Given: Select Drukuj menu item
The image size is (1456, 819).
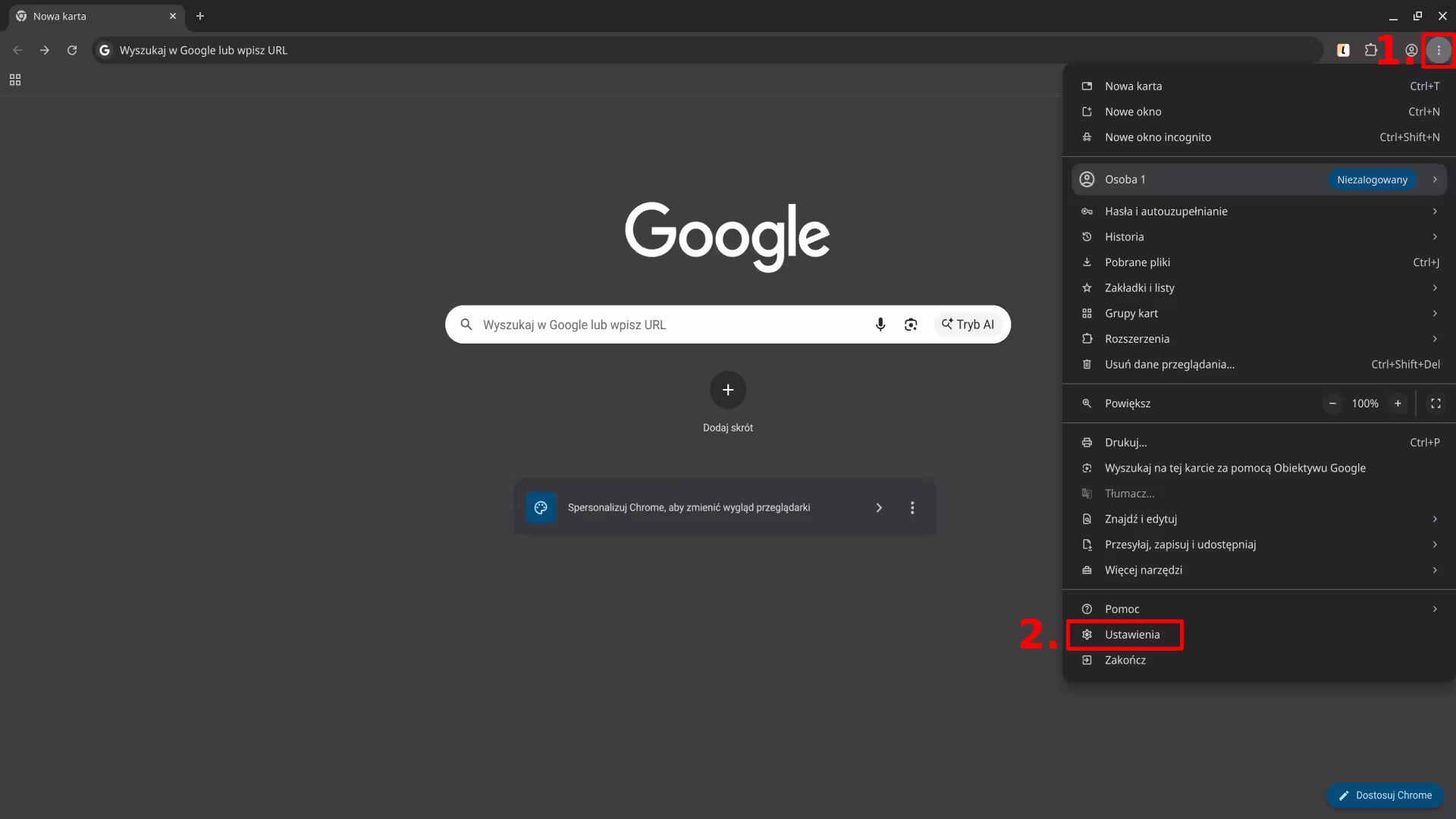Looking at the screenshot, I should pyautogui.click(x=1259, y=443).
